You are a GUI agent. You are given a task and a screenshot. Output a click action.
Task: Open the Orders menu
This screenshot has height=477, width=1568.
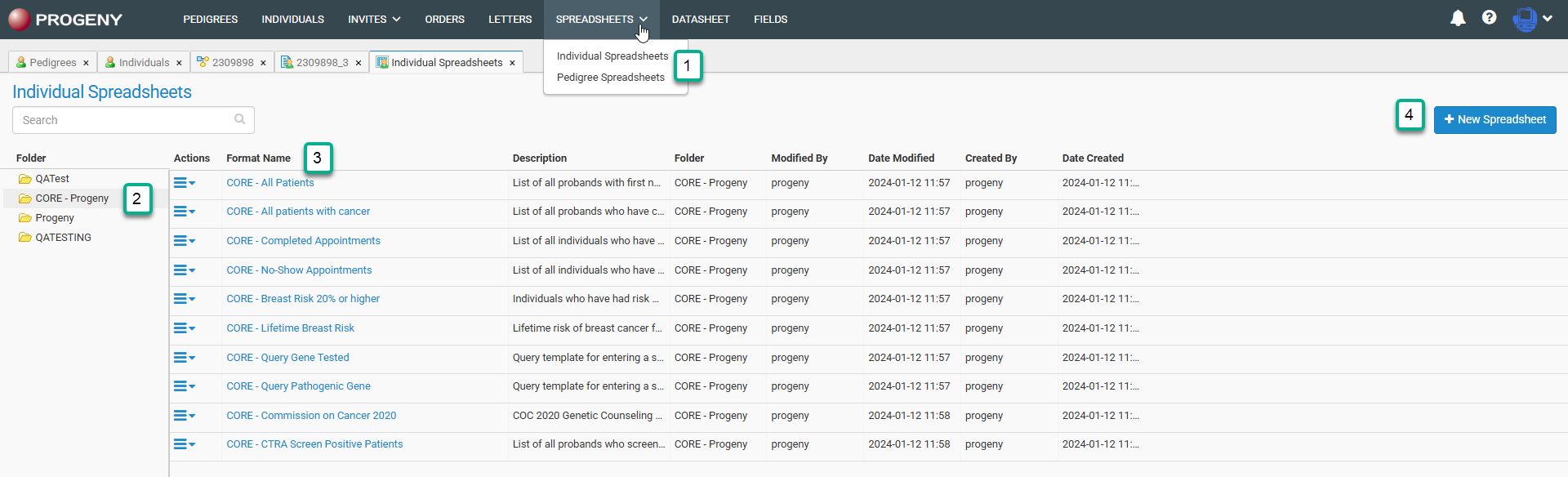[444, 19]
